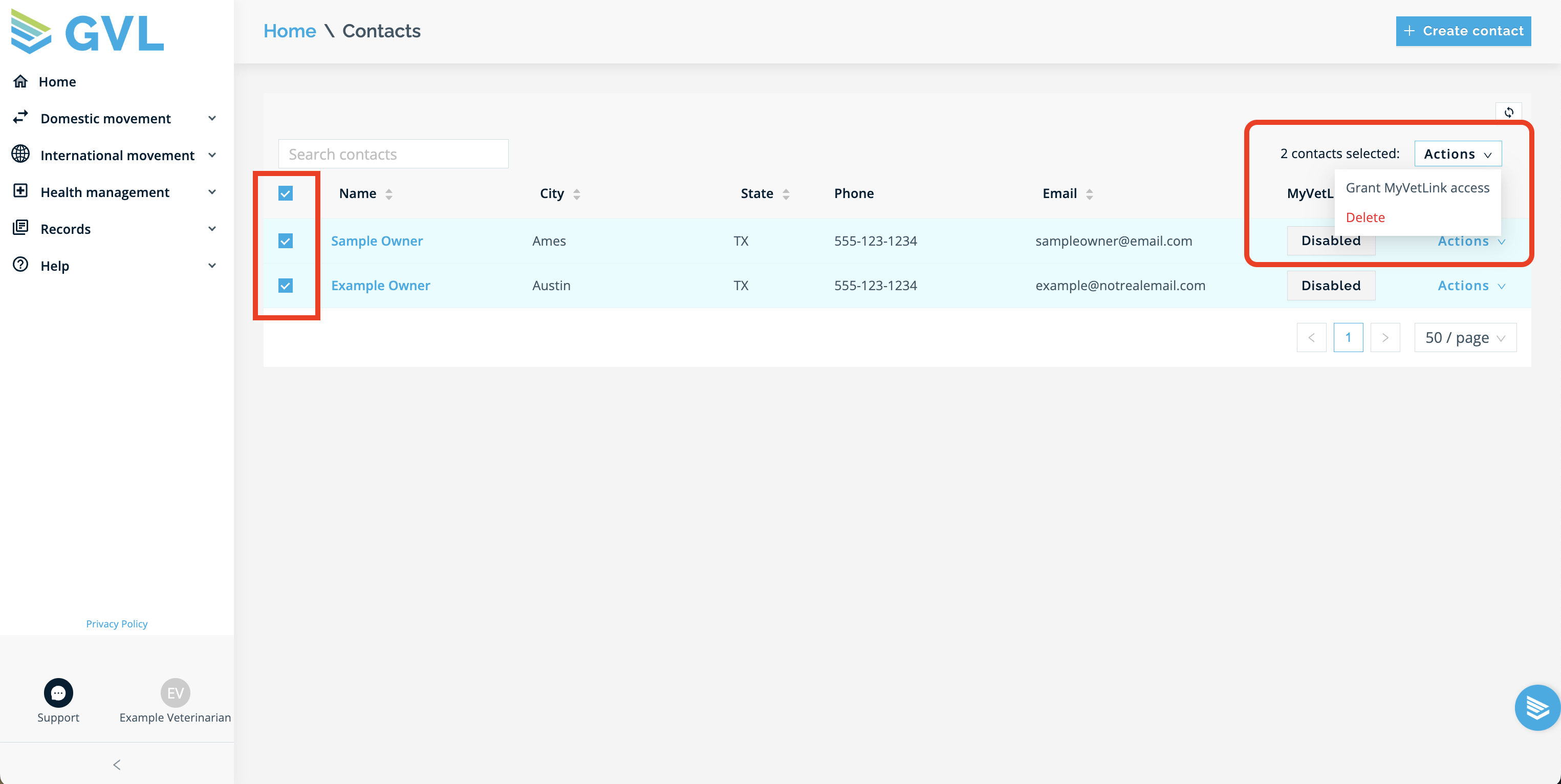
Task: Collapse the sidebar with the left arrow
Action: tap(117, 765)
